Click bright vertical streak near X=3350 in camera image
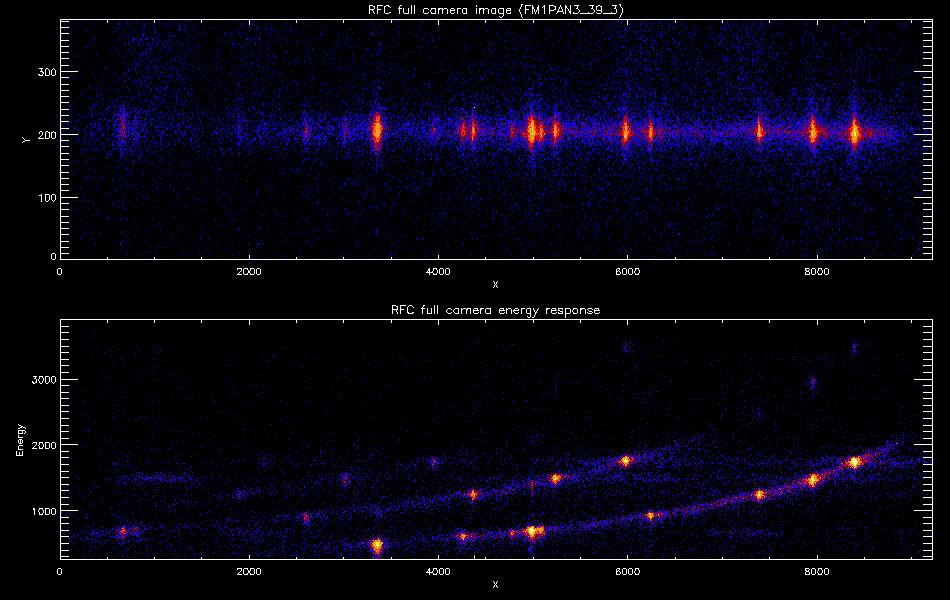 pos(377,129)
